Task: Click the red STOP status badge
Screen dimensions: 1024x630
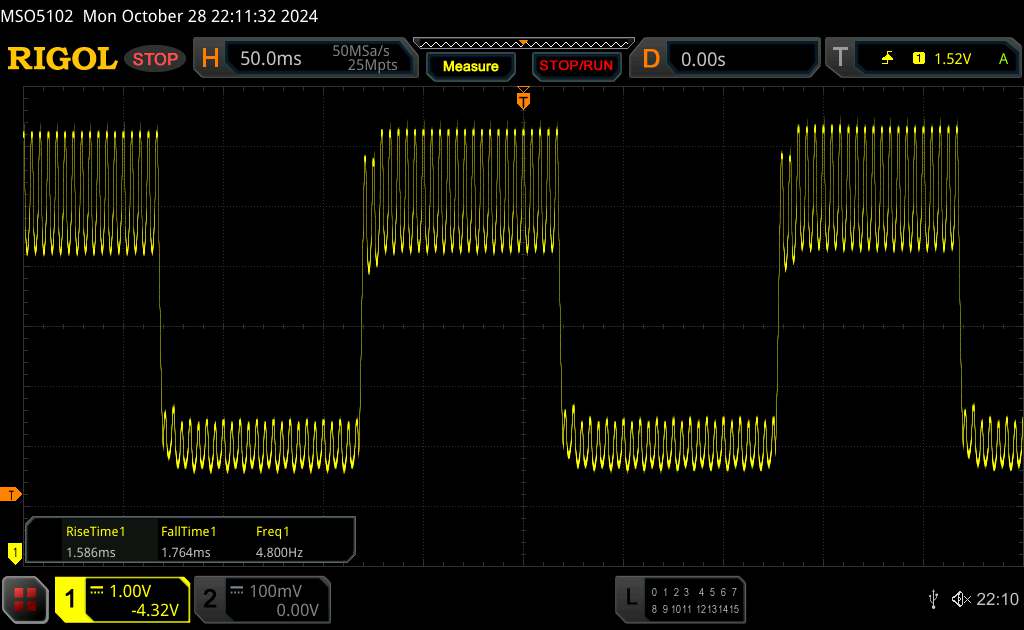Action: click(x=156, y=59)
